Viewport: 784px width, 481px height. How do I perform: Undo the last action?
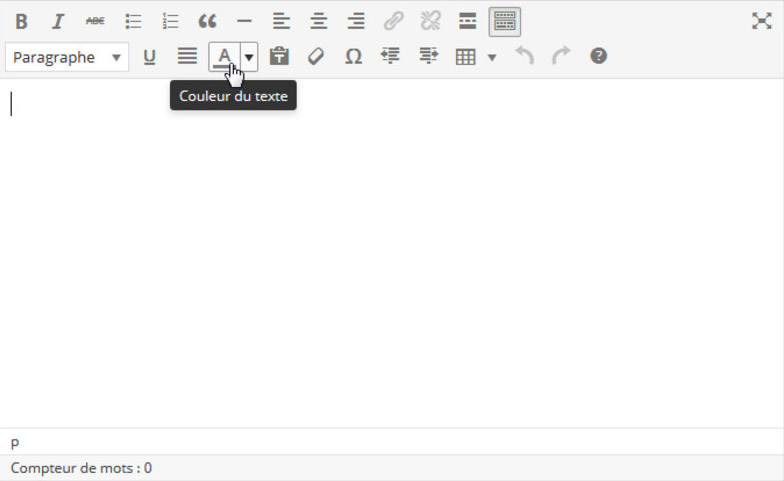pyautogui.click(x=524, y=56)
